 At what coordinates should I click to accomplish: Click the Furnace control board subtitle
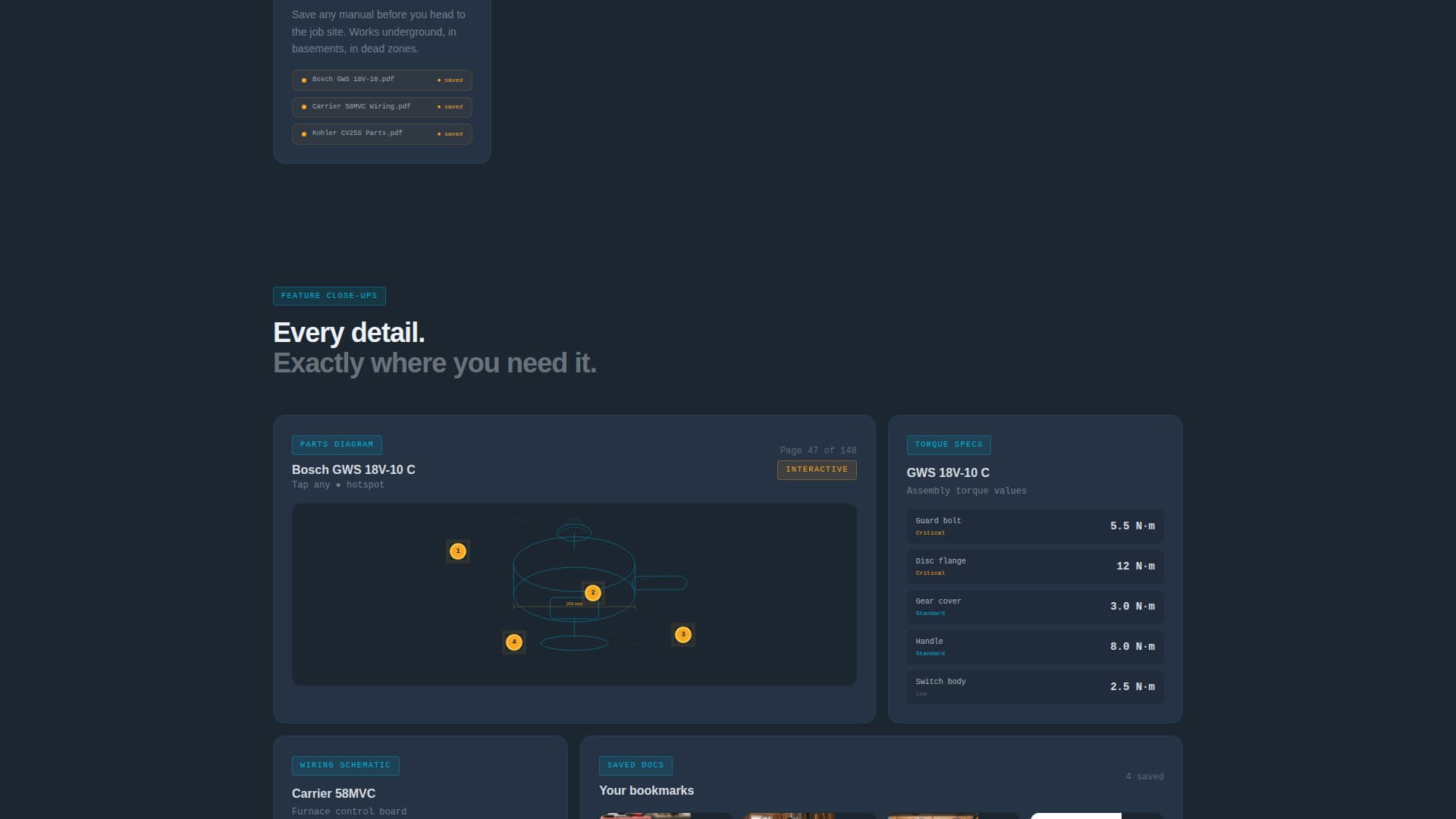pos(349,812)
